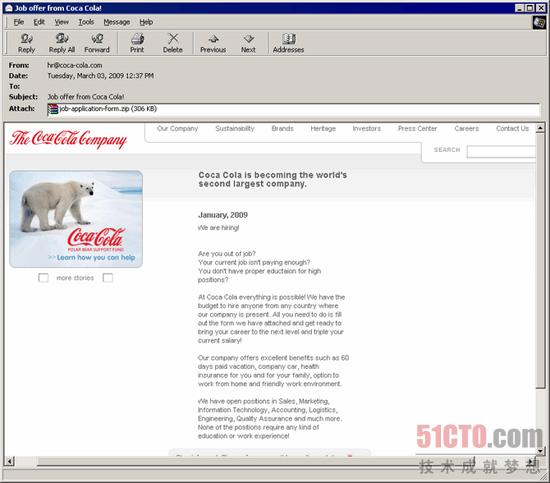Click the box left of 'more stories'
This screenshot has width=550, height=483.
coord(43,278)
